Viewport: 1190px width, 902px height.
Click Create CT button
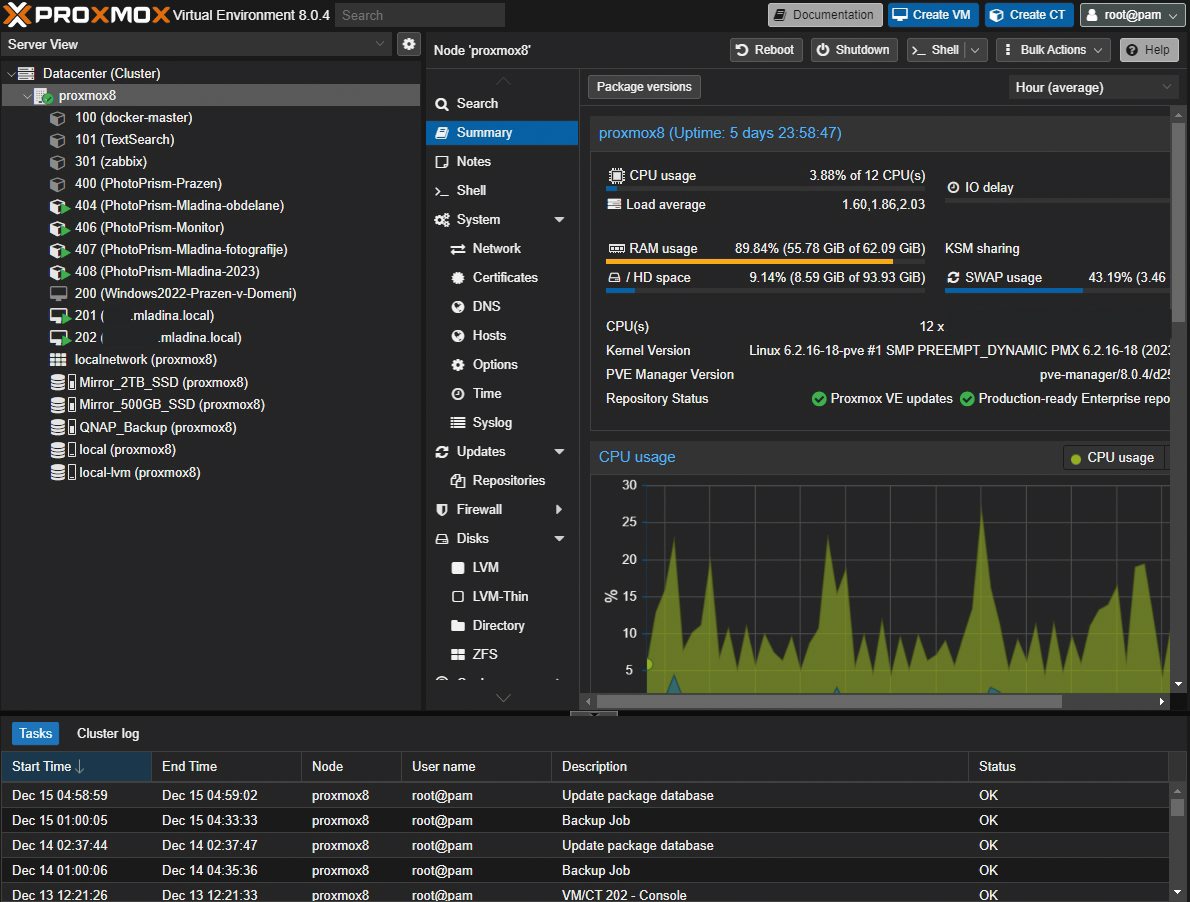(x=1028, y=14)
